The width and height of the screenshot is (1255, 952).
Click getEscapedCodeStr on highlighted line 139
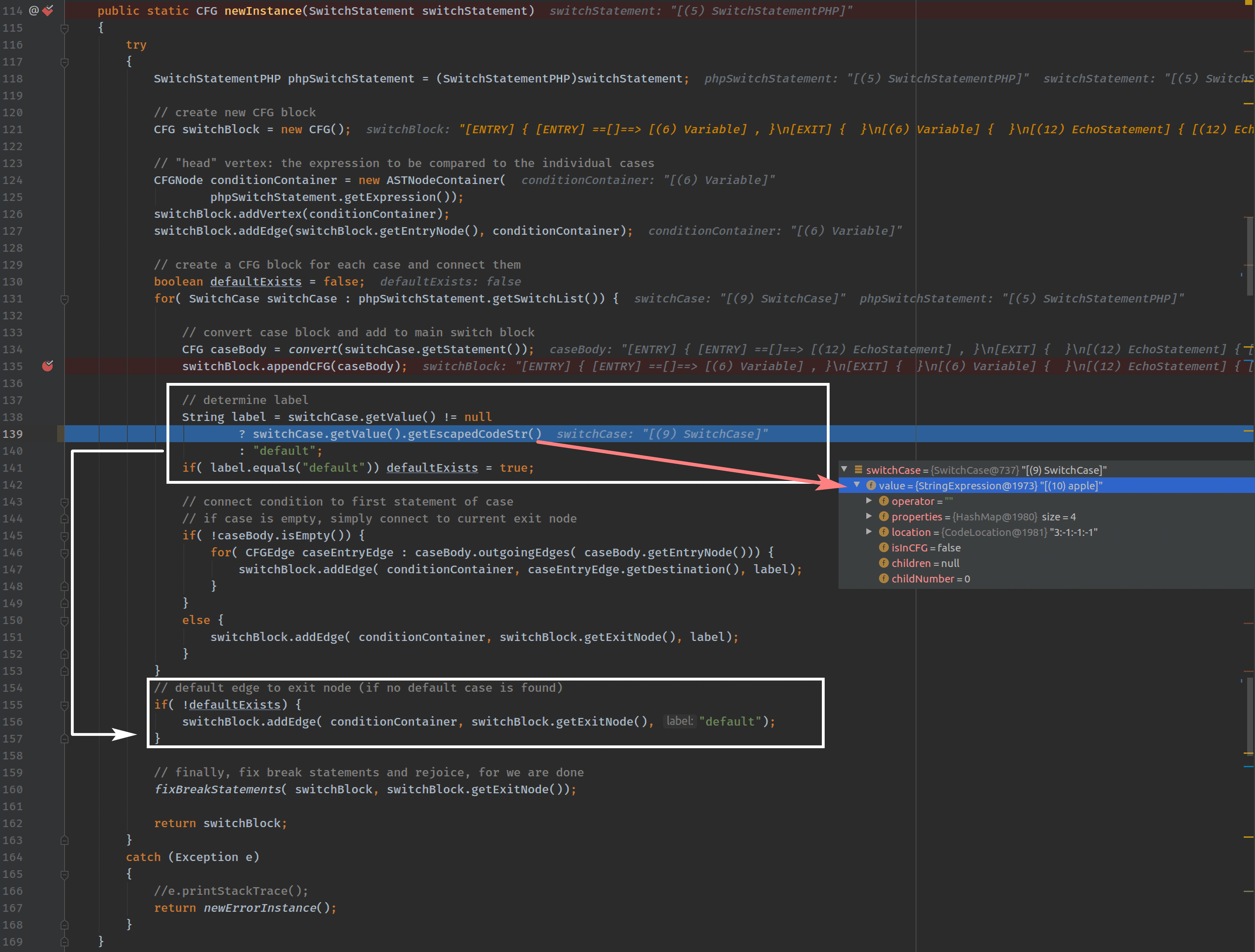point(468,434)
